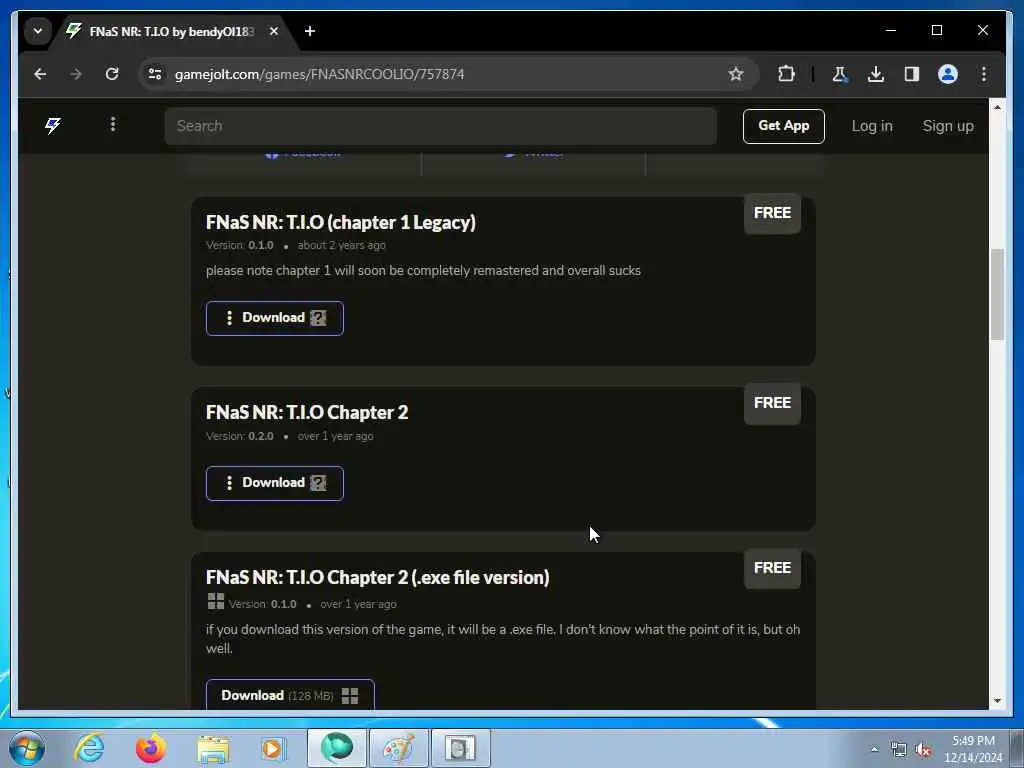The image size is (1024, 768).
Task: Click the network tray icon
Action: tap(899, 749)
